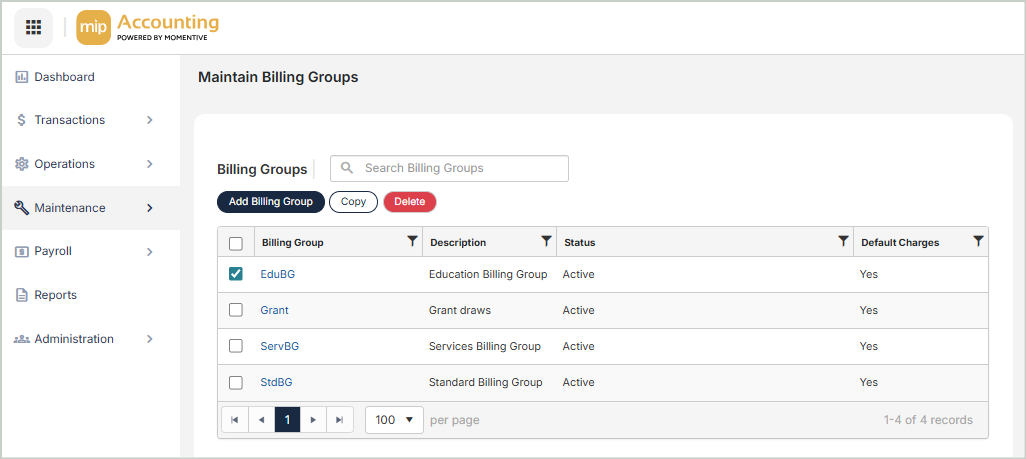Screen dimensions: 1026x459
Task: Click the Add Billing Group button
Action: 270,202
